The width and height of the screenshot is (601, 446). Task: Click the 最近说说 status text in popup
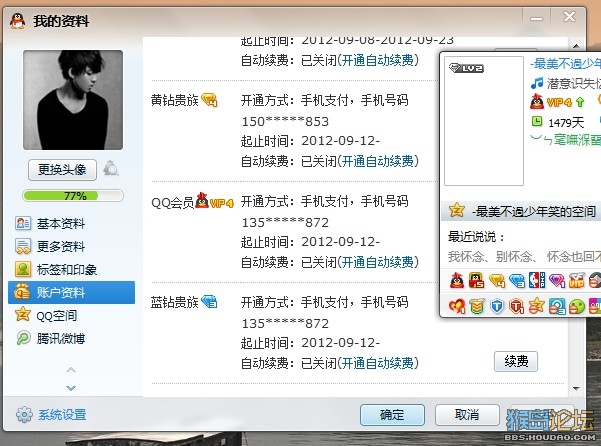click(524, 256)
